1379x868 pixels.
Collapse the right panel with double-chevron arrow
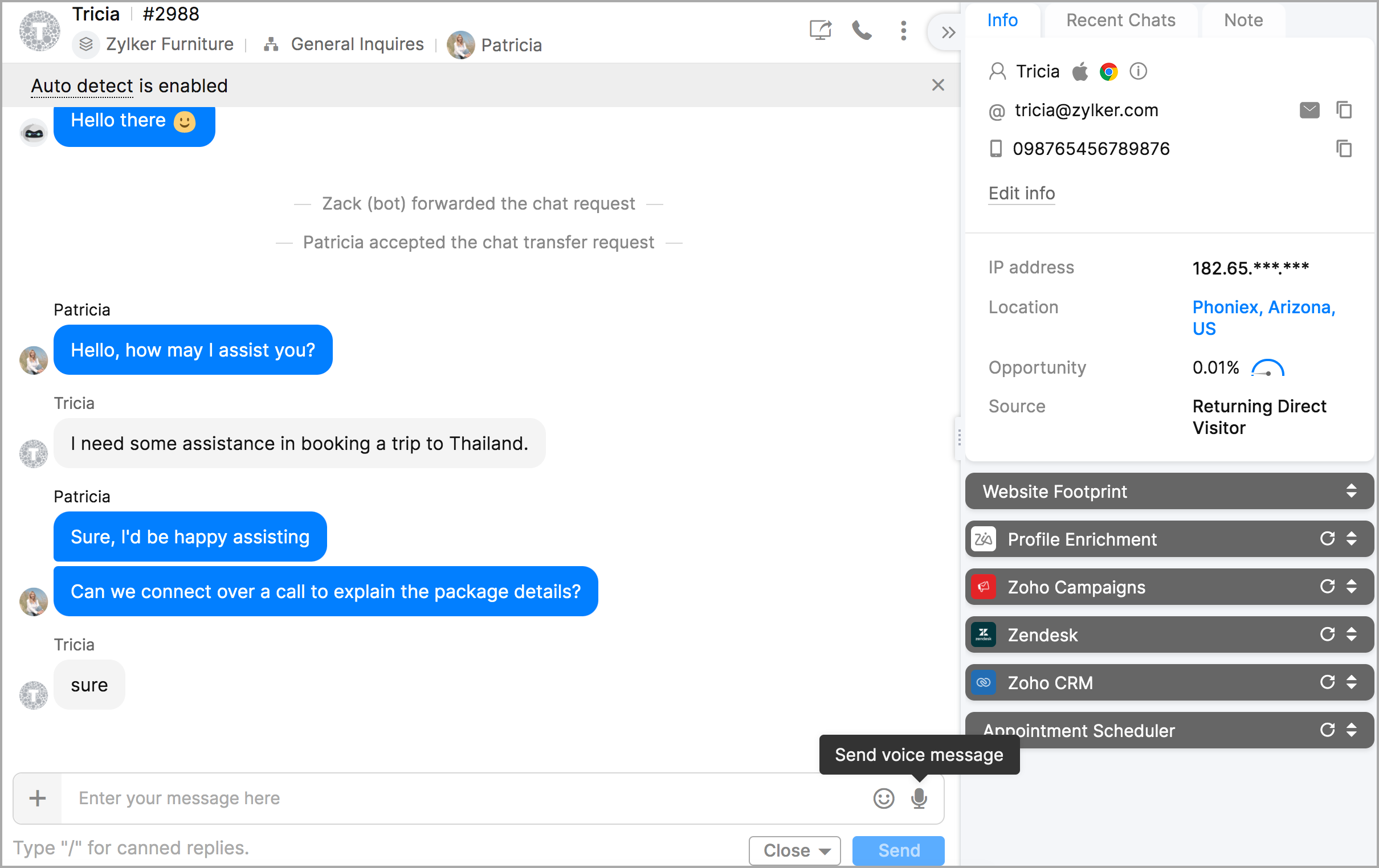[948, 32]
